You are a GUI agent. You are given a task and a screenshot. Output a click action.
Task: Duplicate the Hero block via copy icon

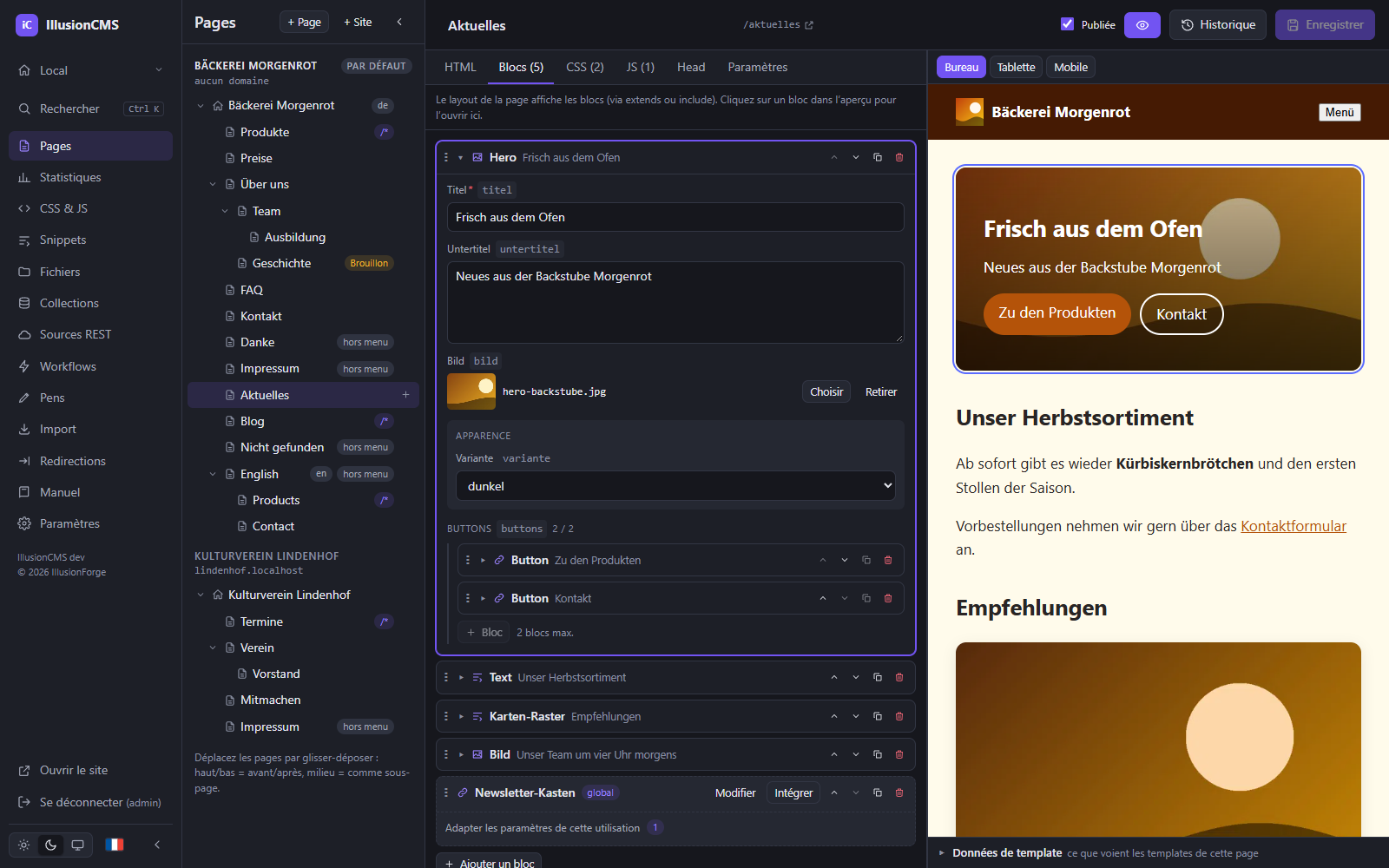tap(878, 157)
